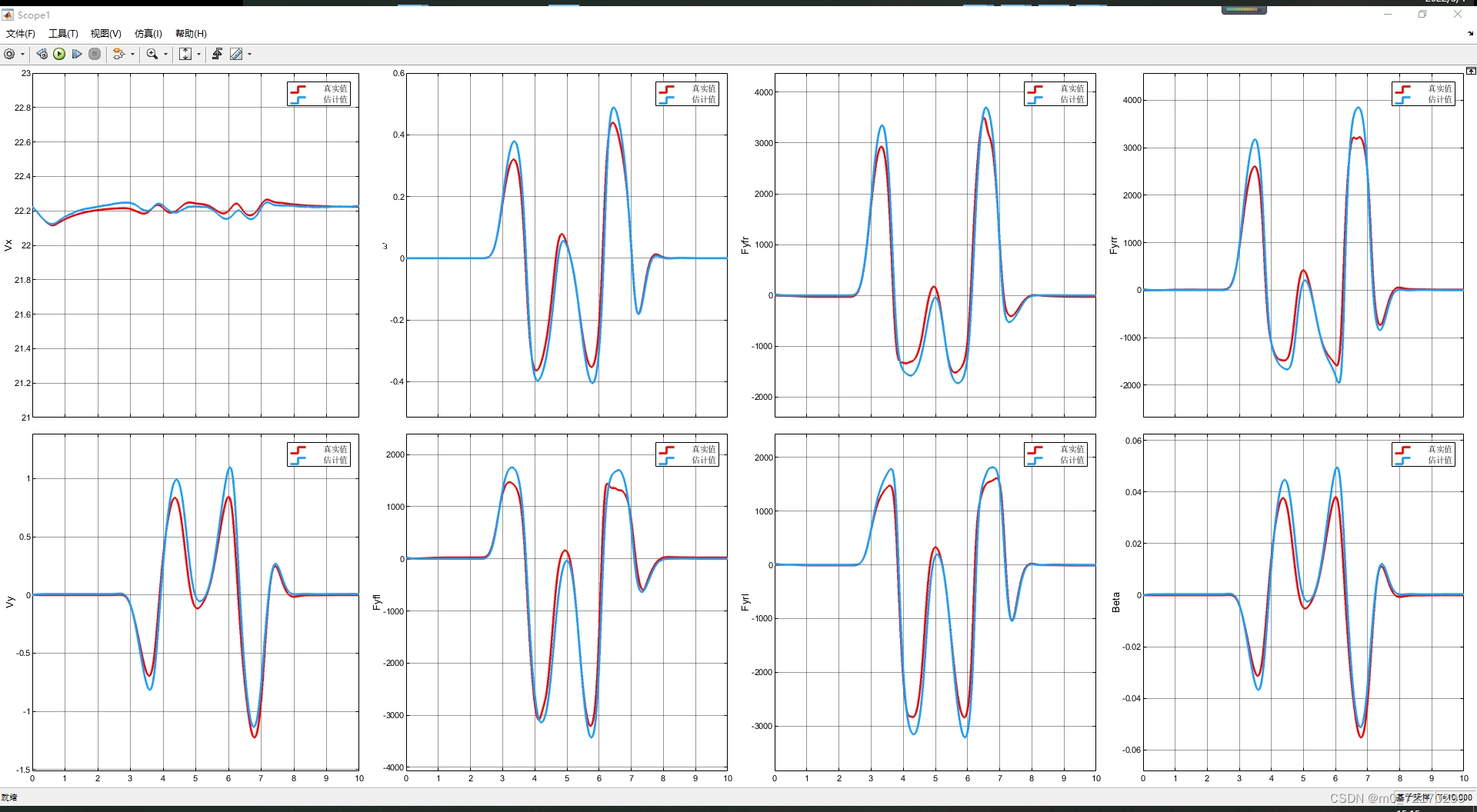Click the maximize axes icon above Fyrr plot
The height and width of the screenshot is (812, 1477).
1471,71
